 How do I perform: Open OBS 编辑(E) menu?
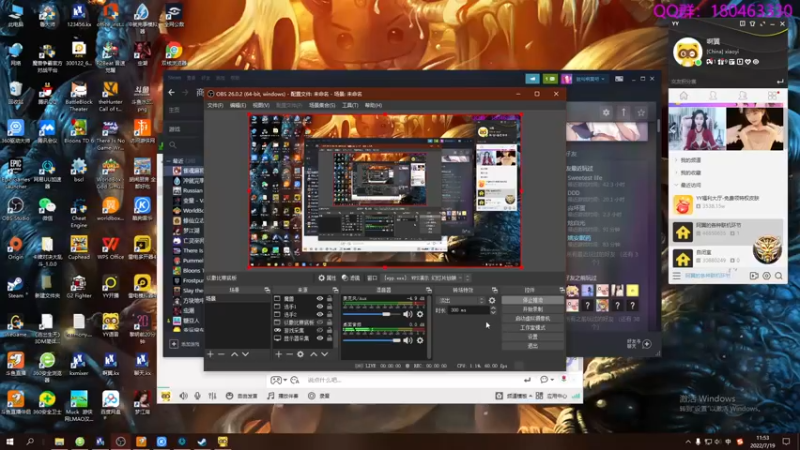click(238, 105)
